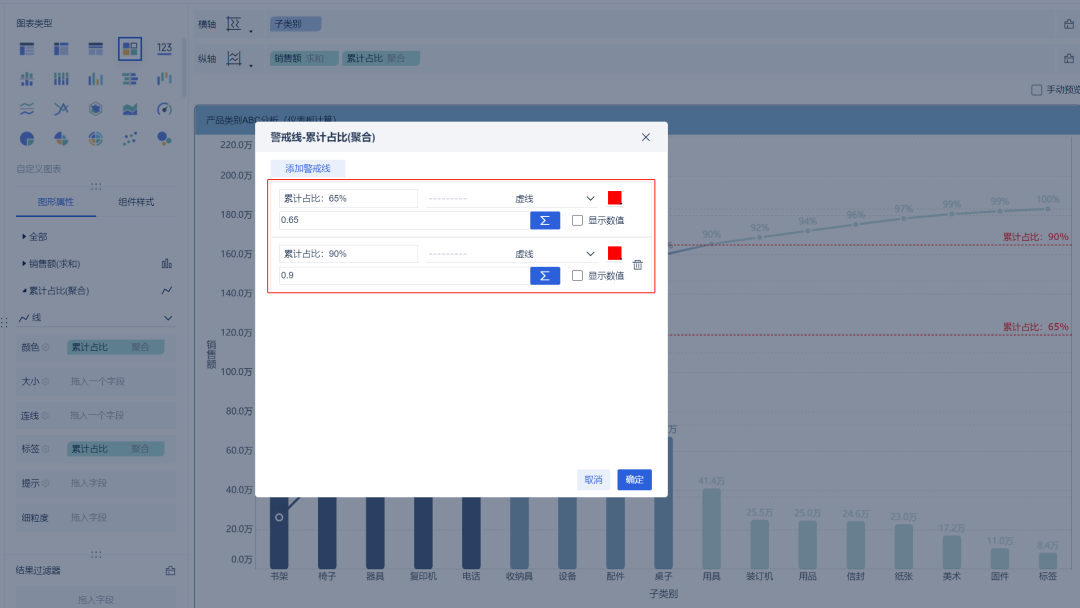Select the cross table chart type
1080x608 pixels.
(x=61, y=49)
